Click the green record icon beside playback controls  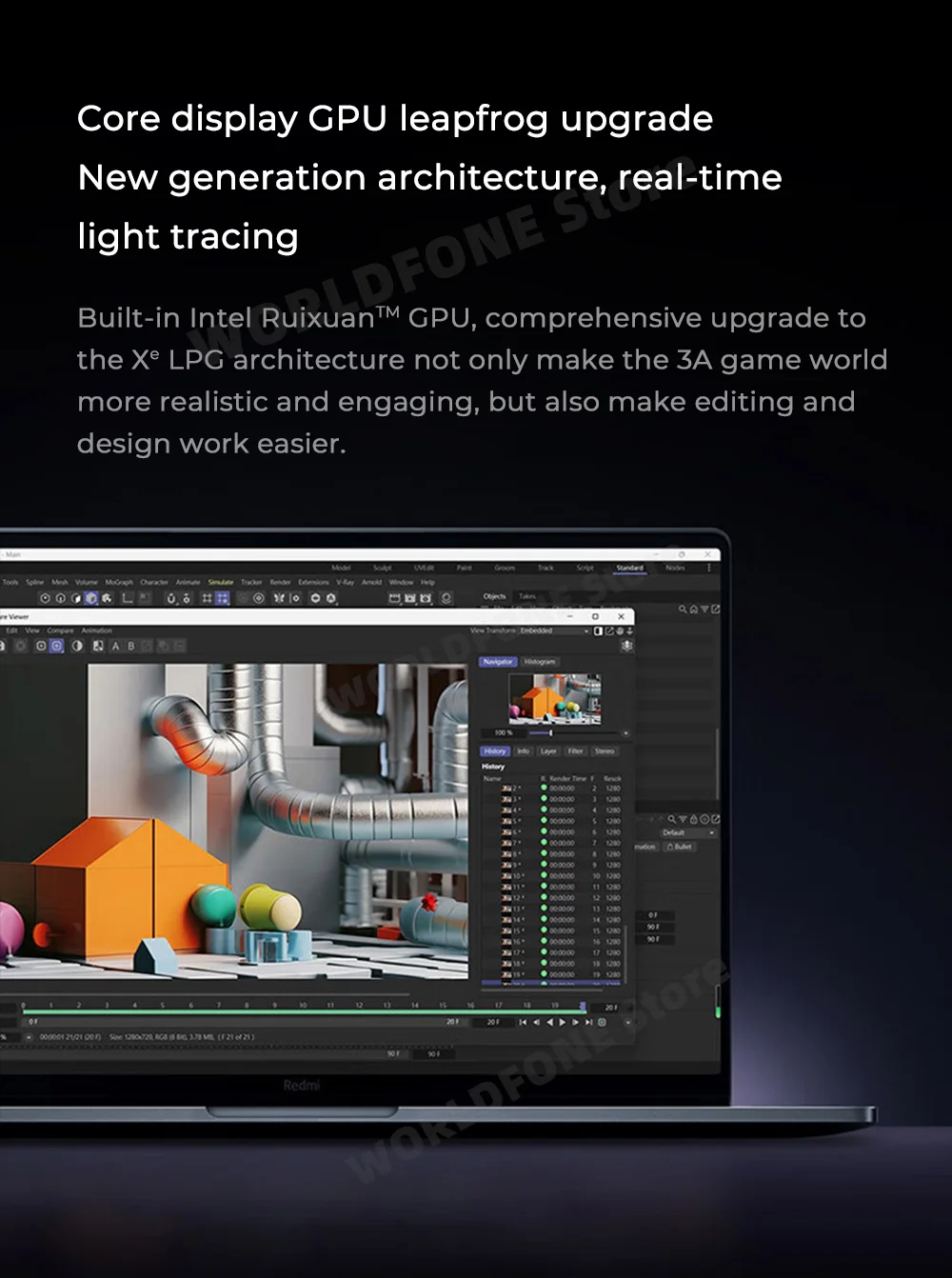pyautogui.click(x=602, y=1022)
